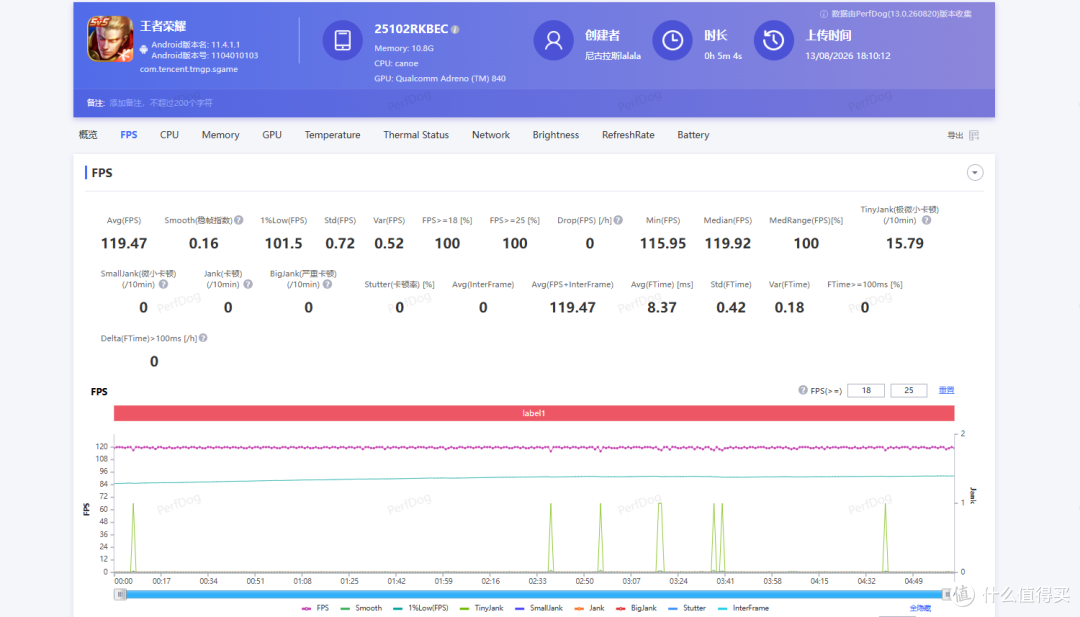Click the 导出 export table icon
Viewport: 1080px width, 617px height.
tap(974, 135)
